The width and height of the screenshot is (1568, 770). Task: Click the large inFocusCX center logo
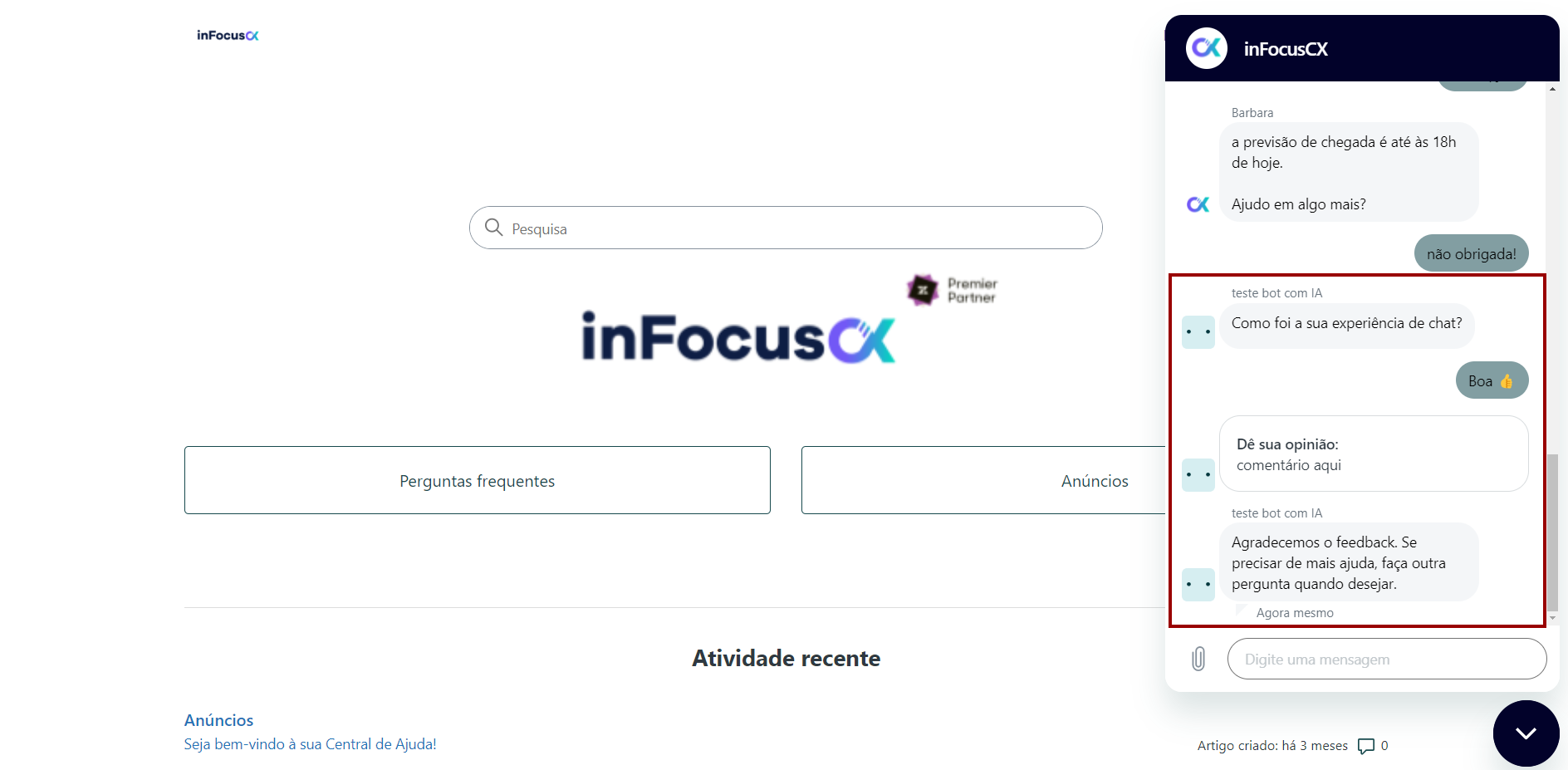[738, 337]
